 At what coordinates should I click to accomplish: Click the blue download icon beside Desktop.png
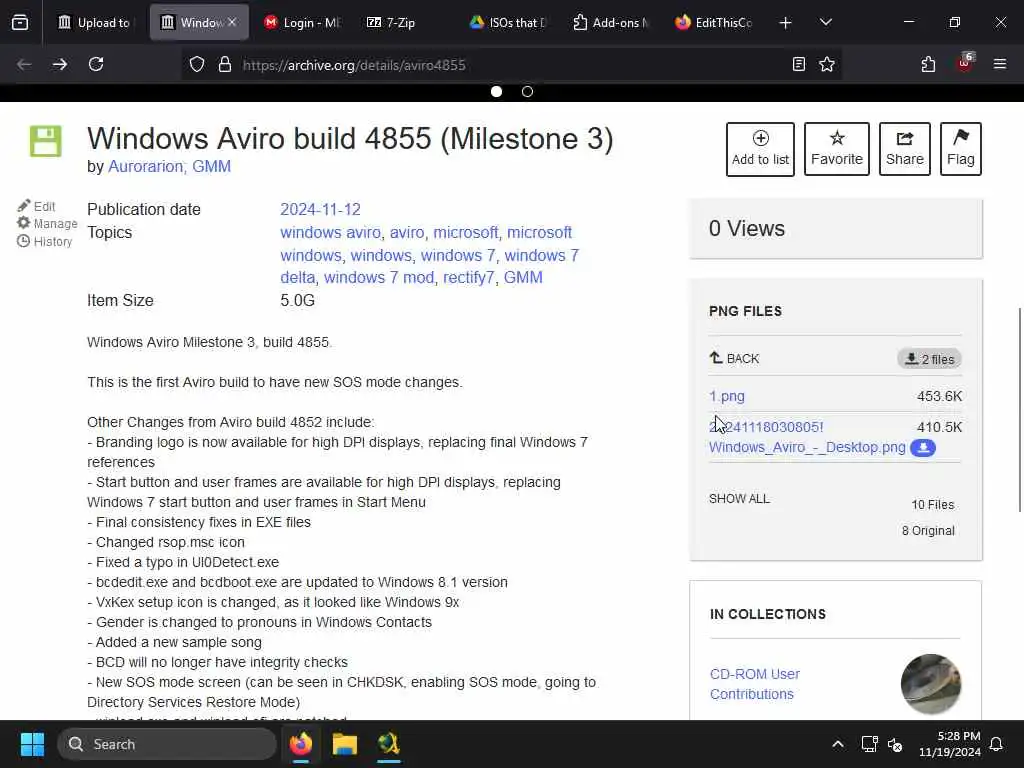(923, 447)
